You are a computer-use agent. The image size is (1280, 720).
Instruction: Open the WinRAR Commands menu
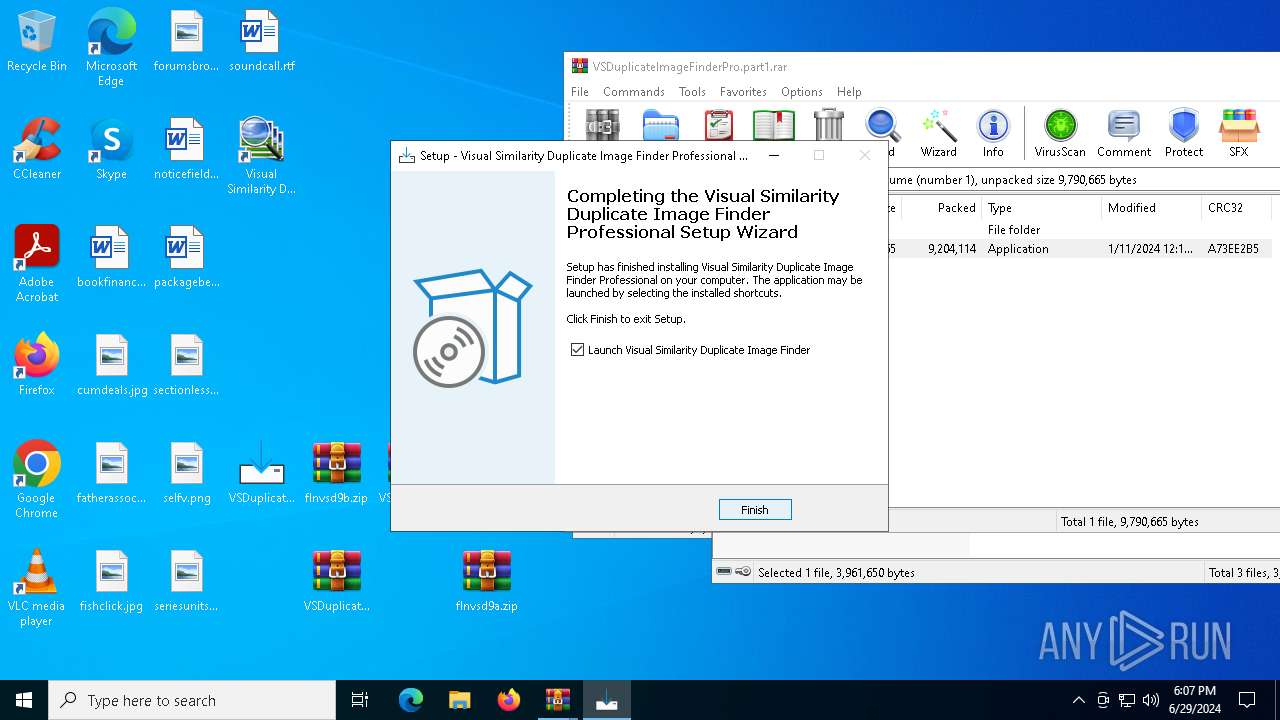pyautogui.click(x=634, y=92)
